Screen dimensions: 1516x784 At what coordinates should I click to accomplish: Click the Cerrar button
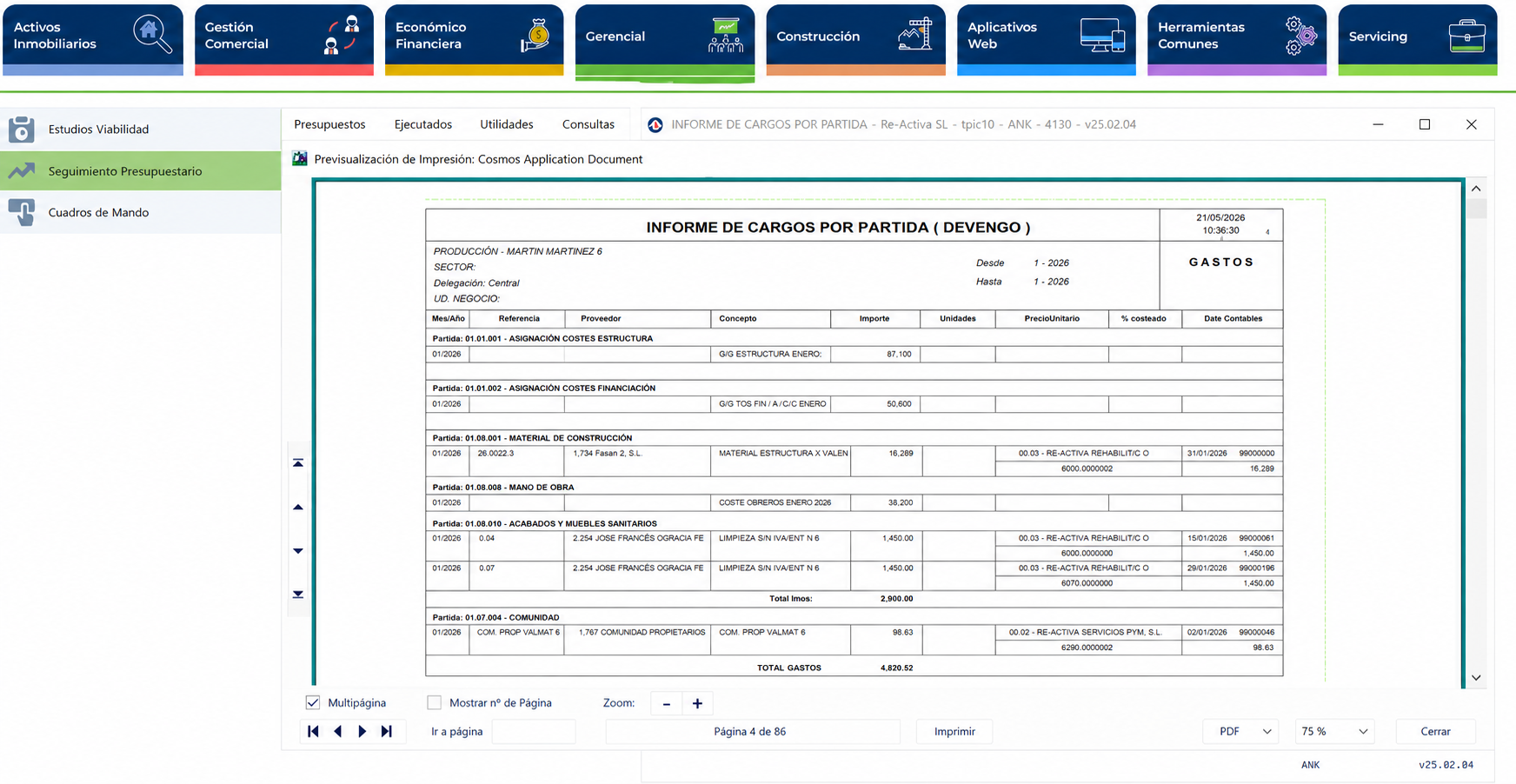(x=1435, y=732)
